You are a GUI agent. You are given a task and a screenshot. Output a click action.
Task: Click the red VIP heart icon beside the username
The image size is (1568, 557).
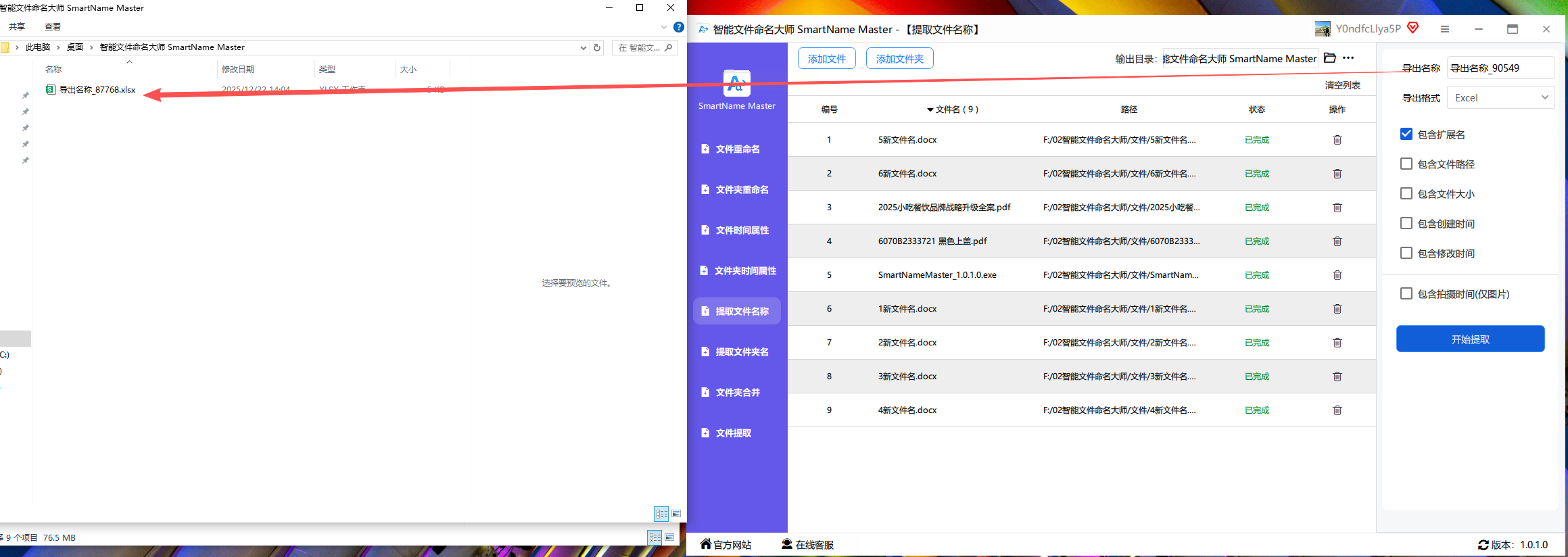[x=1412, y=28]
